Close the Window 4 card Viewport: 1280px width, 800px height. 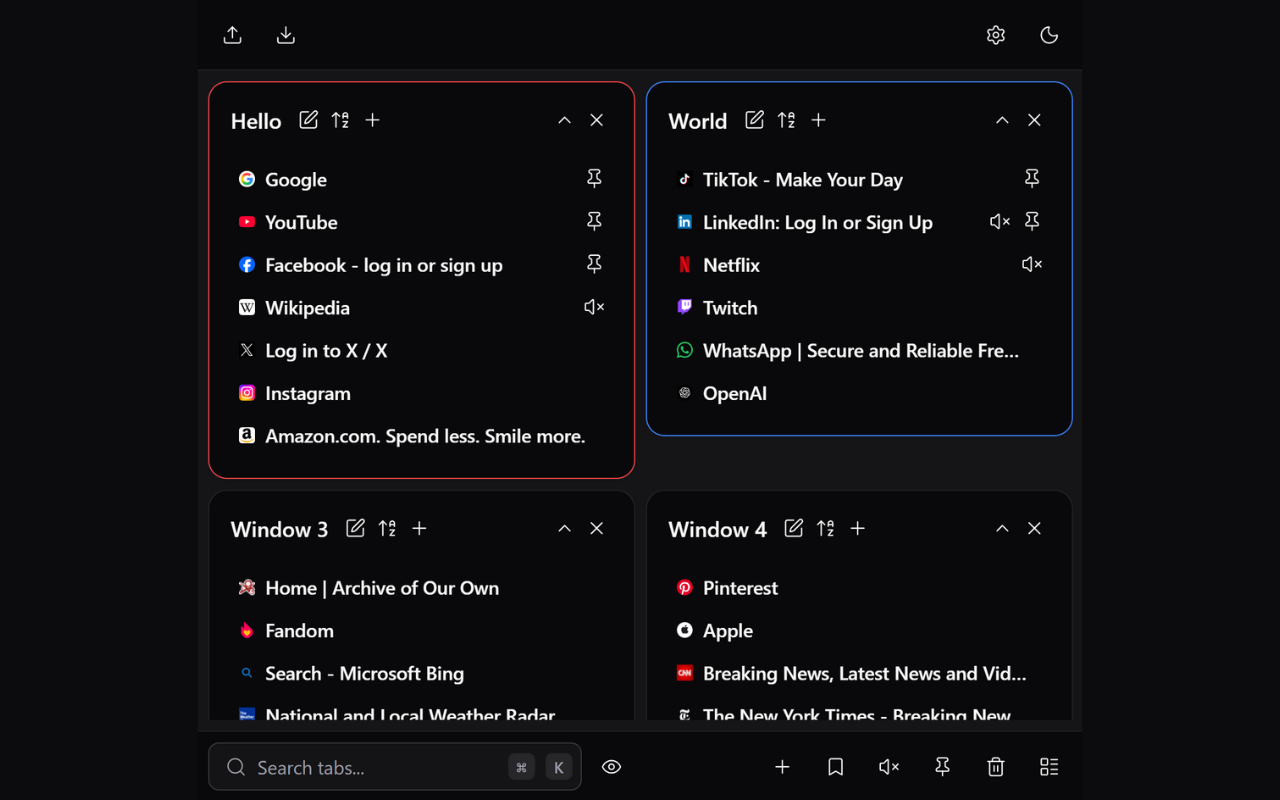tap(1035, 528)
